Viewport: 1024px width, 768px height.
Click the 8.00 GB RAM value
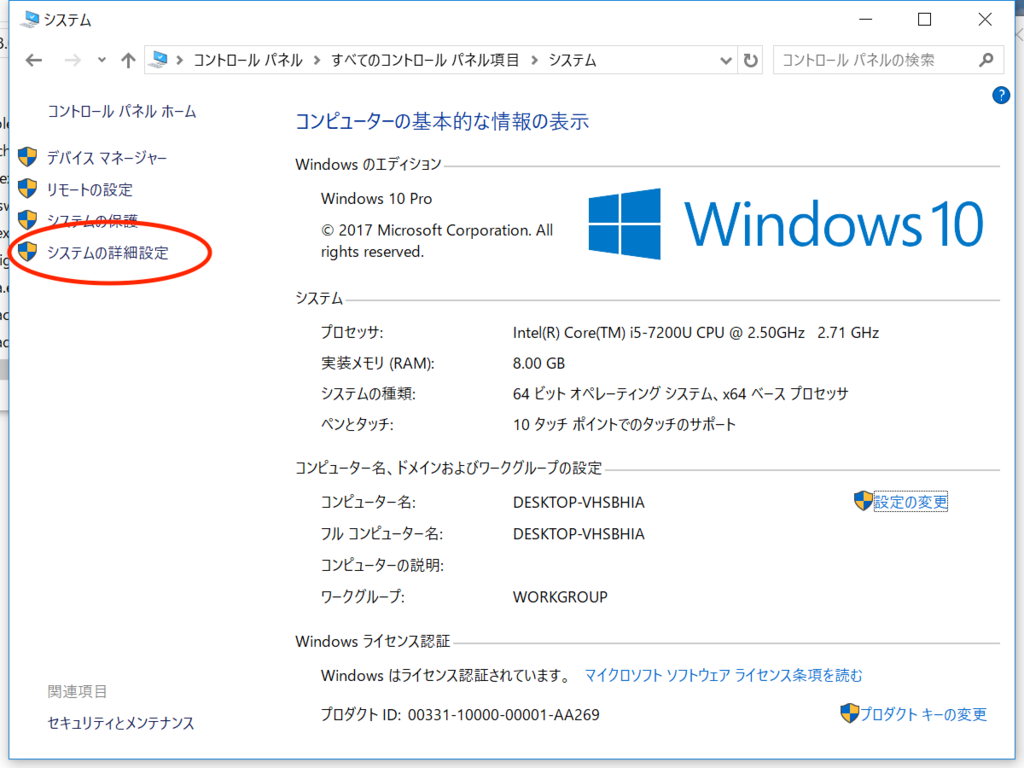coord(539,363)
